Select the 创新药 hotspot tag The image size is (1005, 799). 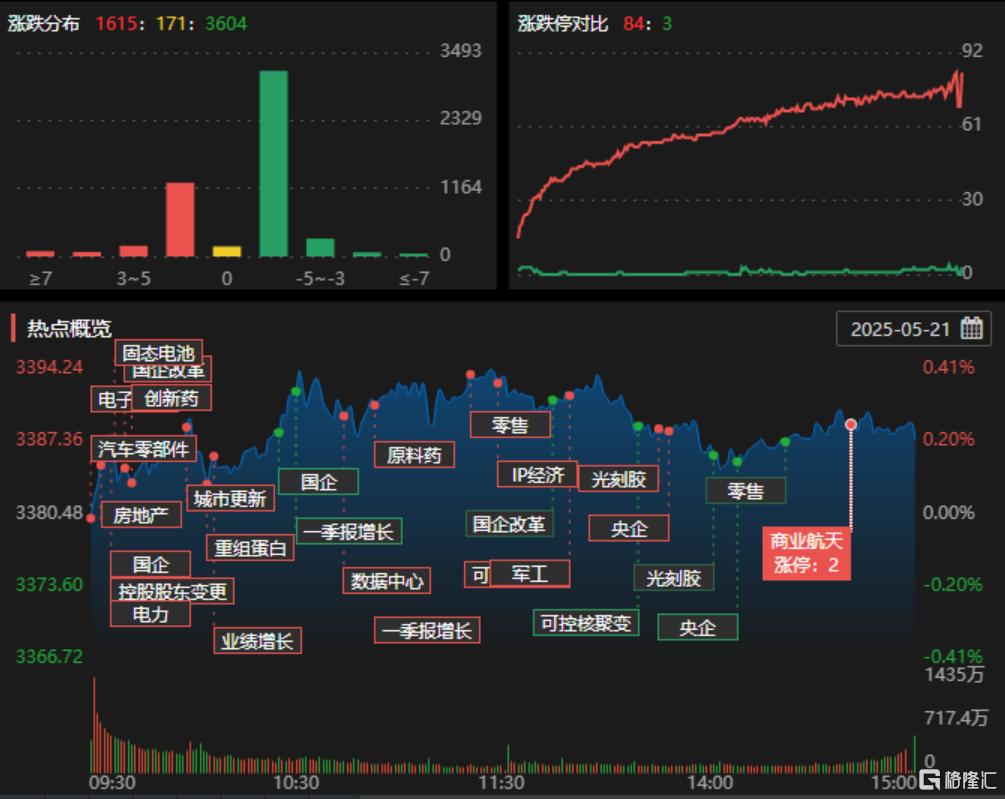coord(171,398)
